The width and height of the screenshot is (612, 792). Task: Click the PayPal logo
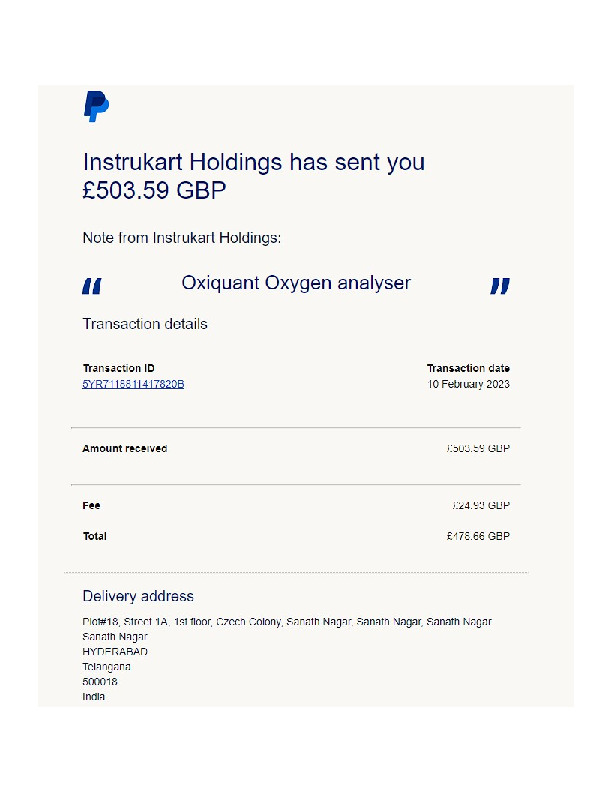click(96, 106)
